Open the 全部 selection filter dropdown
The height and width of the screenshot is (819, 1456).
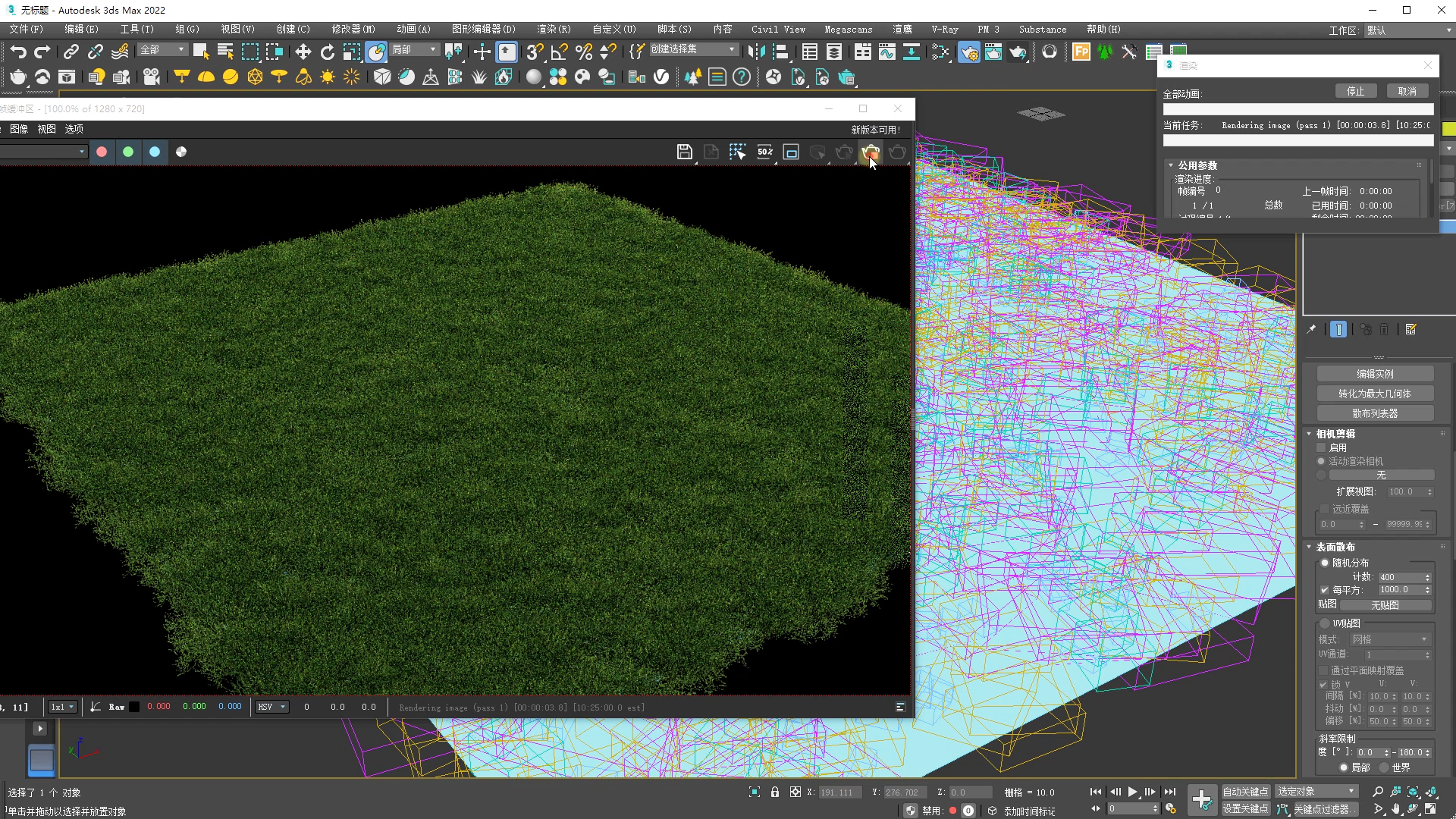pyautogui.click(x=162, y=49)
